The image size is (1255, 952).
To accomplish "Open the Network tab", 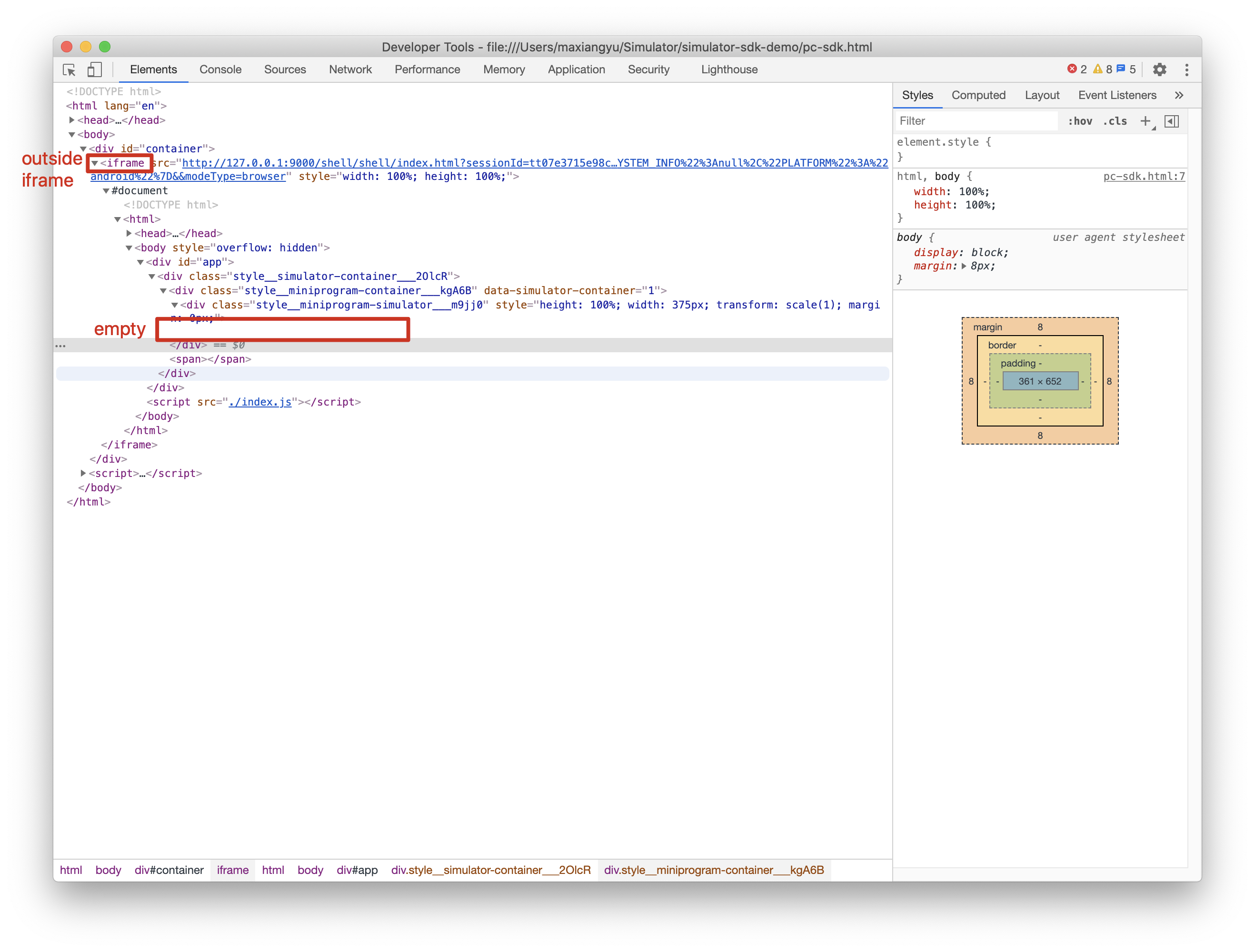I will pyautogui.click(x=350, y=69).
